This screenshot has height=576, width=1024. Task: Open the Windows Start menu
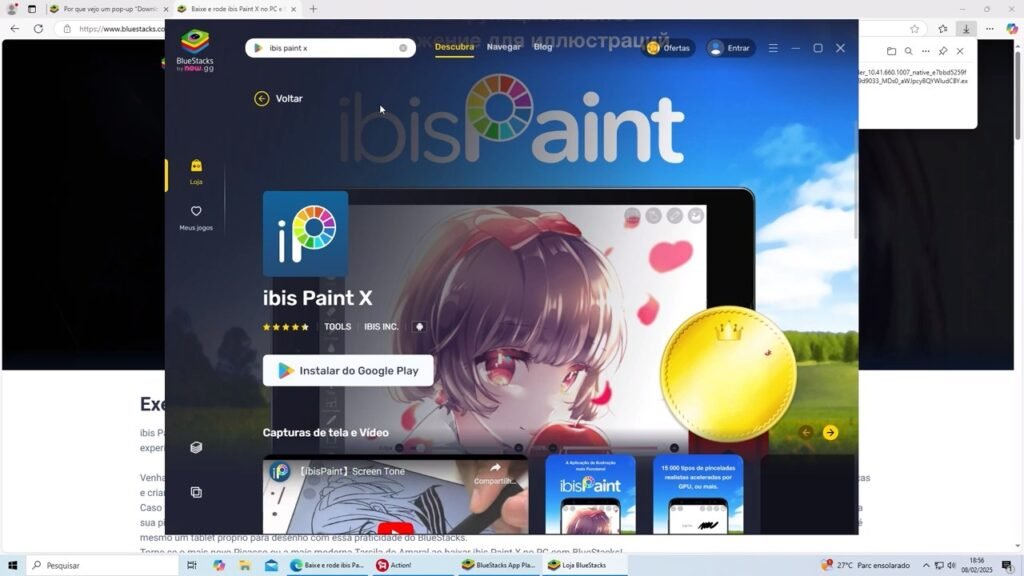coord(12,565)
